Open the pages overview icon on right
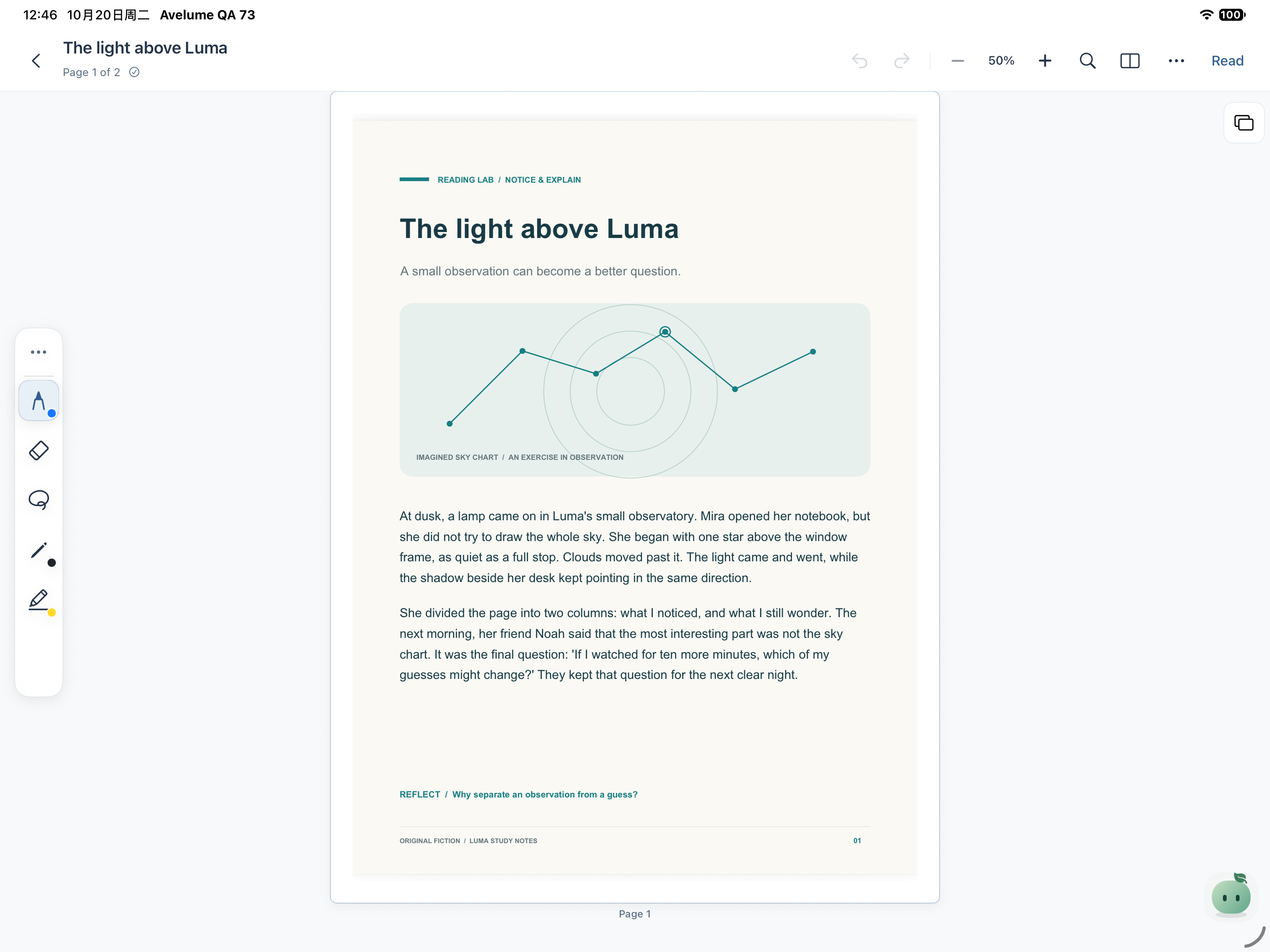Viewport: 1270px width, 952px height. pyautogui.click(x=1244, y=123)
